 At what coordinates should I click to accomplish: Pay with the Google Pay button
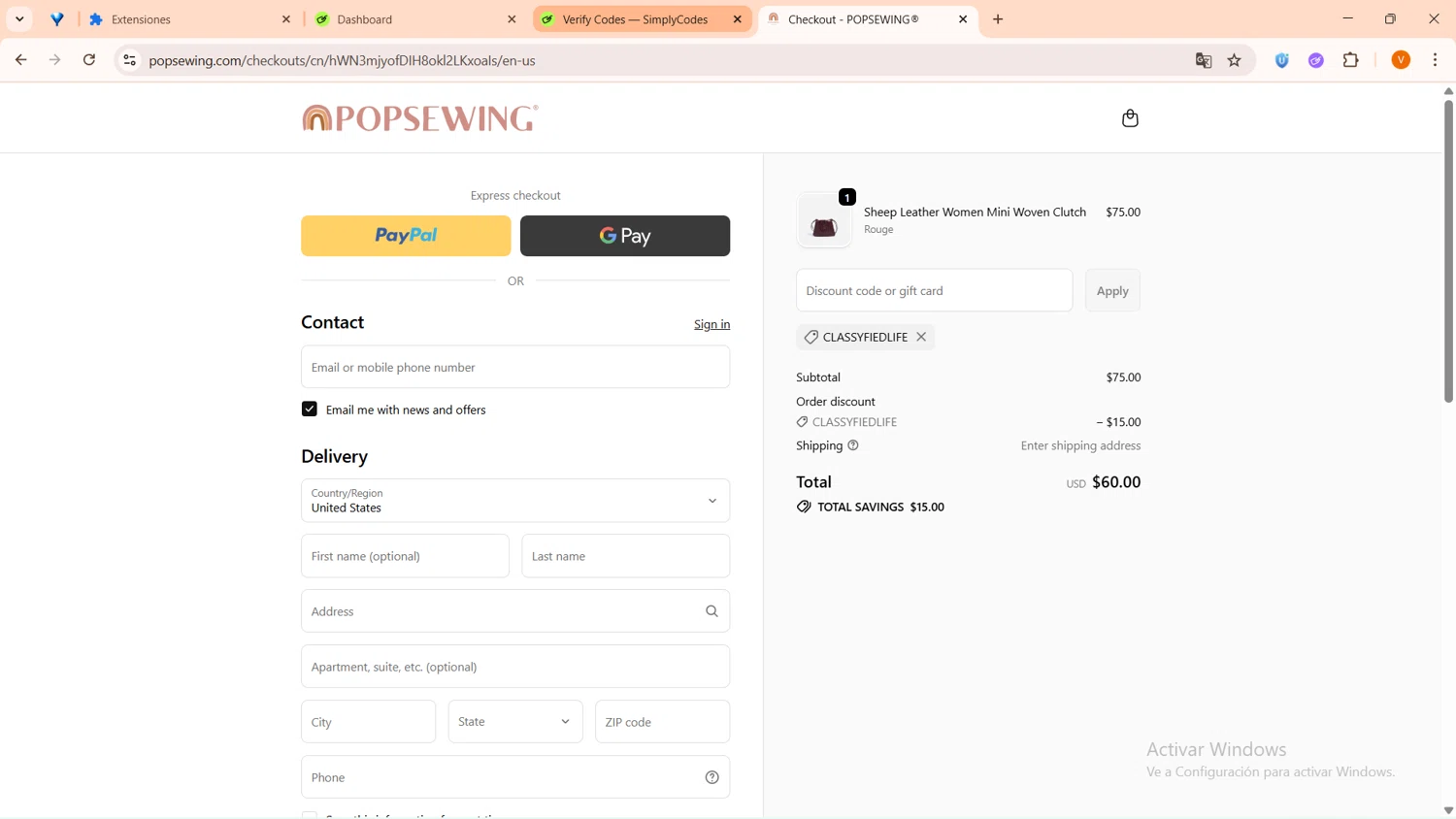pos(625,236)
